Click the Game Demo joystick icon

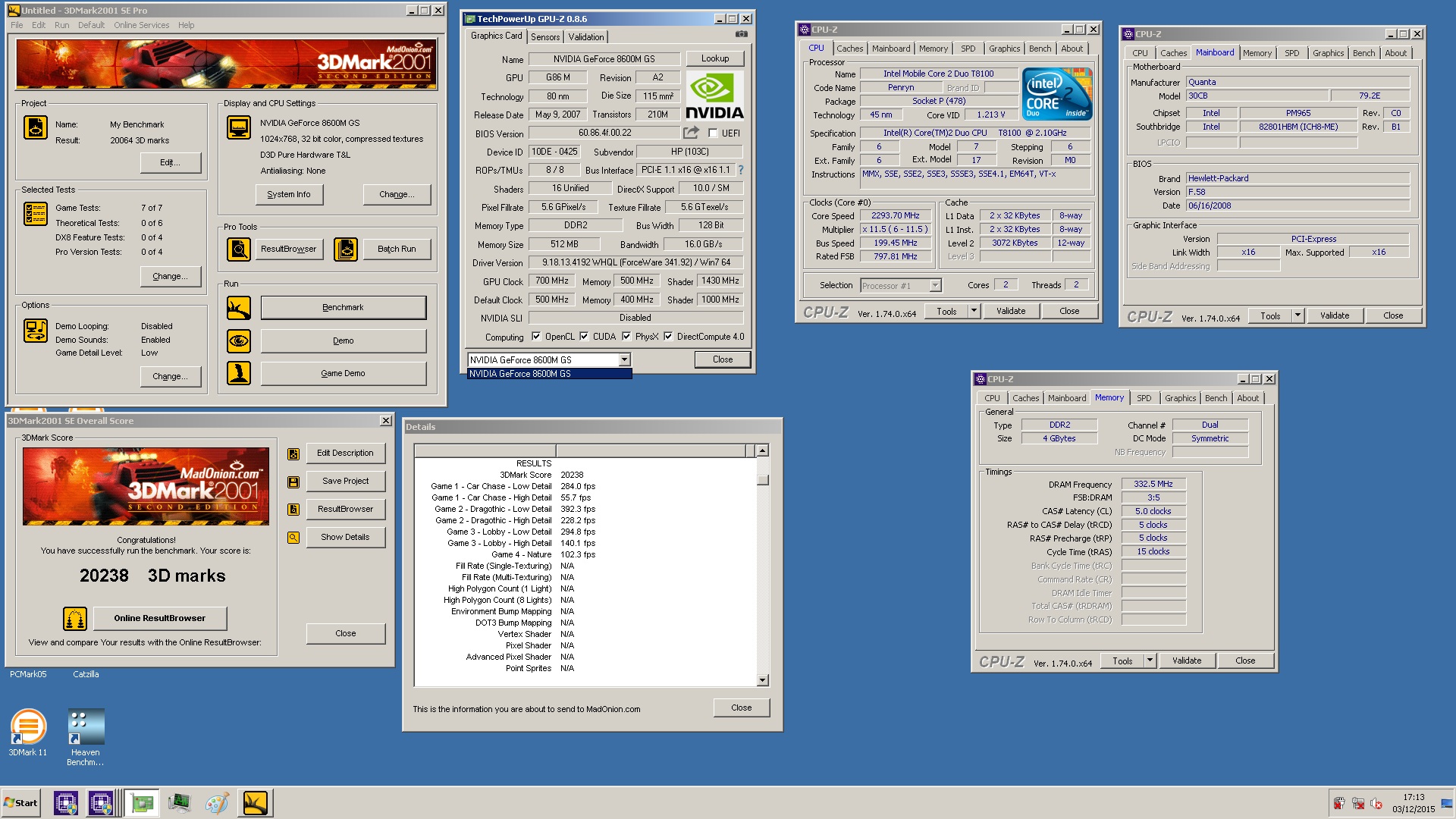tap(239, 373)
